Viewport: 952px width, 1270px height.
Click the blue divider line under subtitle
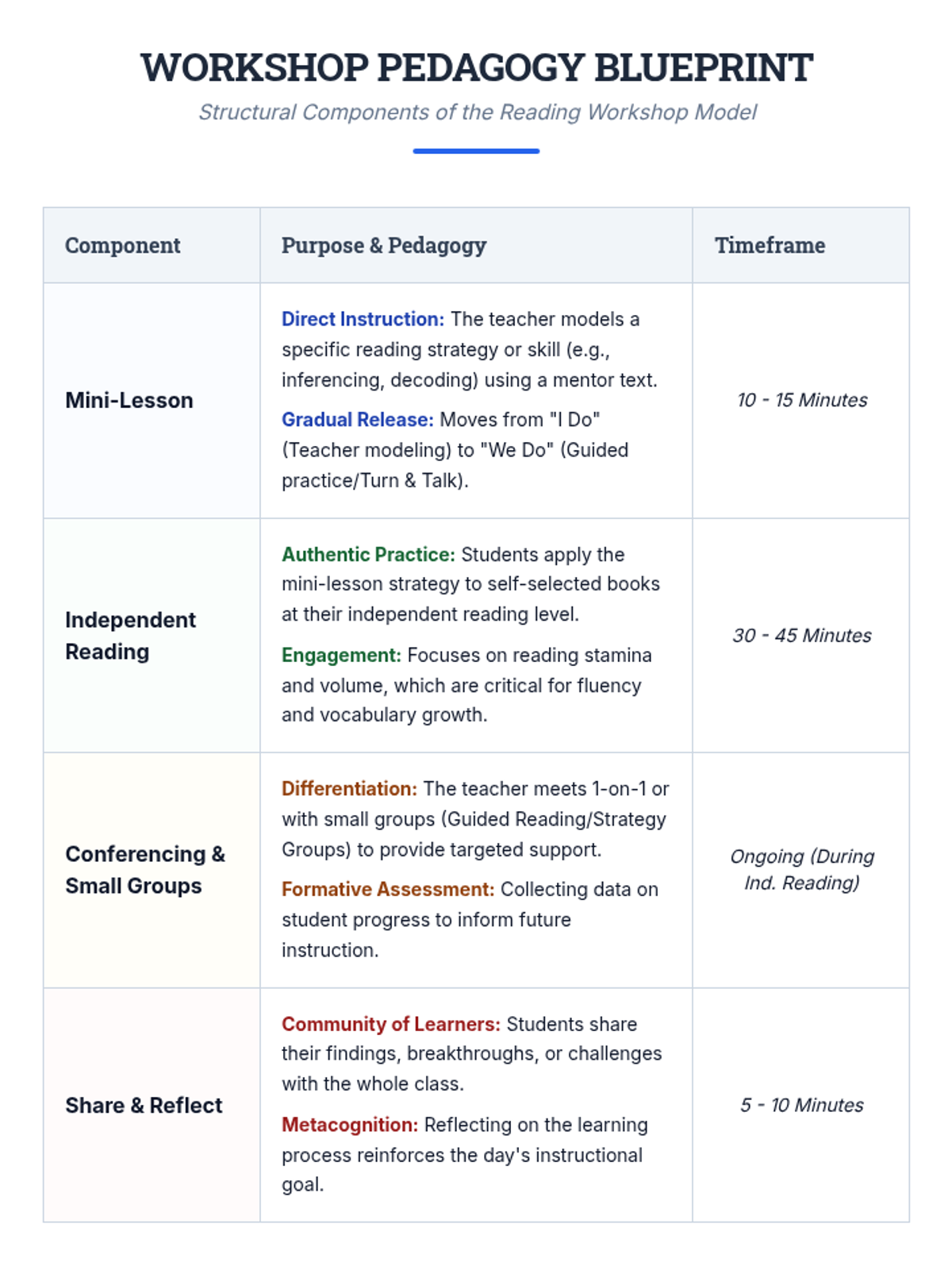[476, 151]
